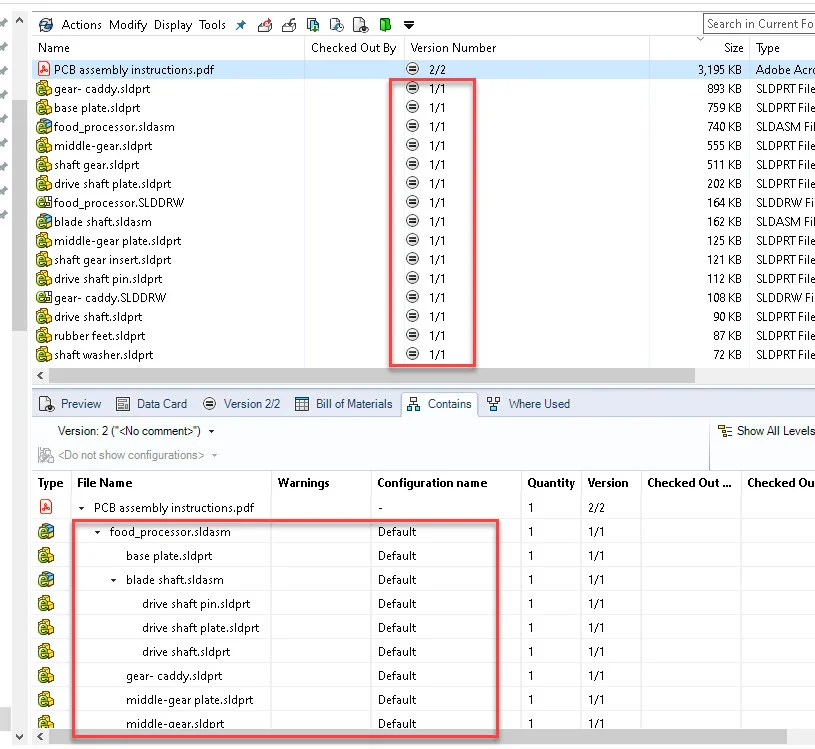Click the Search in Current Folder field
This screenshot has width=815, height=749.
coord(759,24)
